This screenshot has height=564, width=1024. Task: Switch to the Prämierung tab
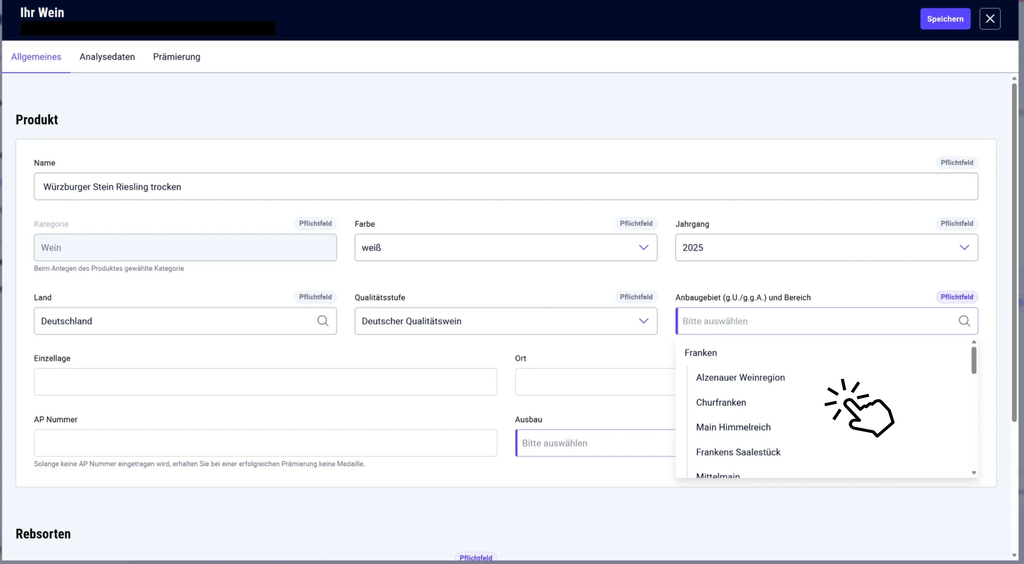click(176, 57)
